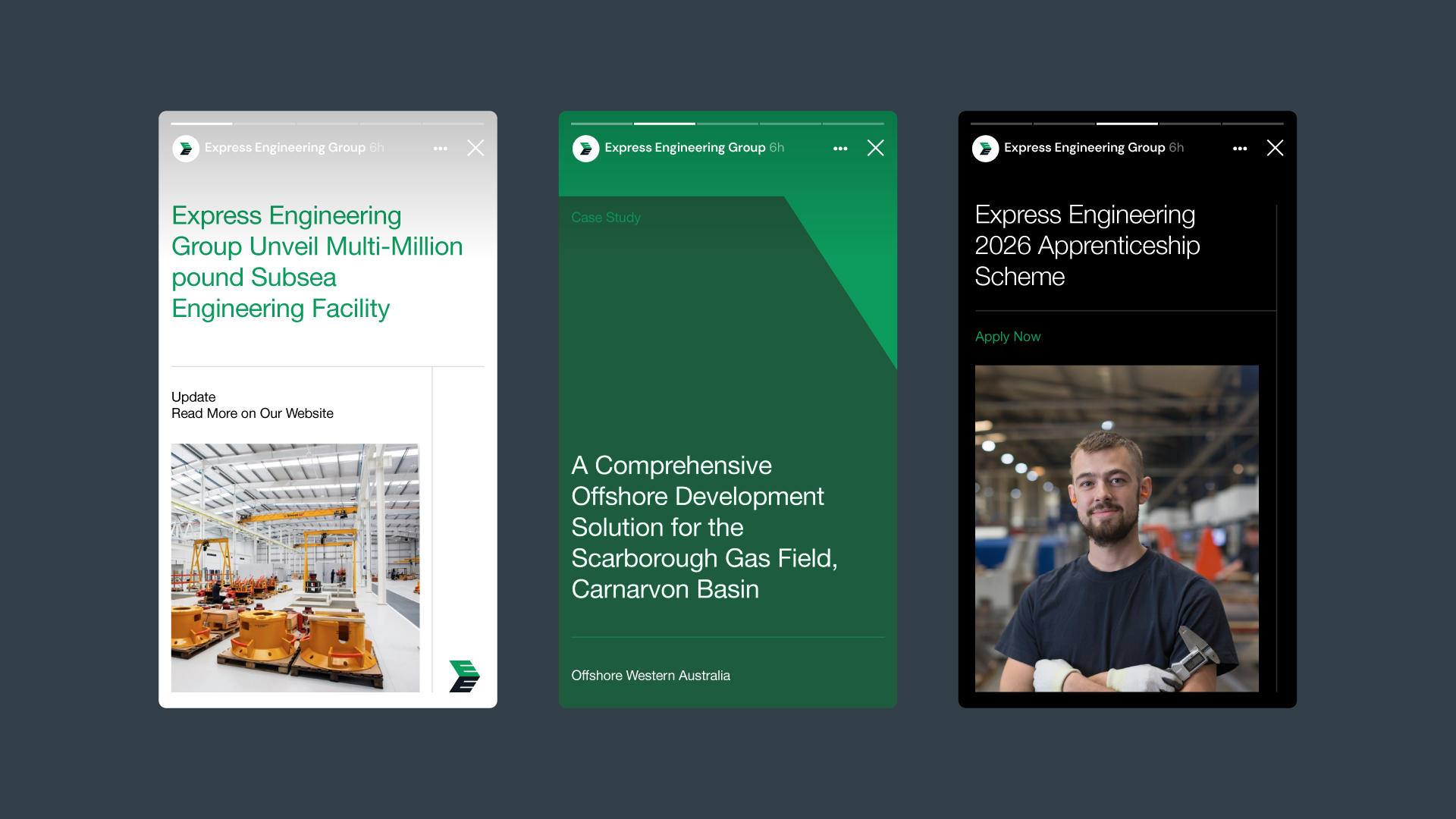Open the apprentice portrait photo

(x=1116, y=528)
